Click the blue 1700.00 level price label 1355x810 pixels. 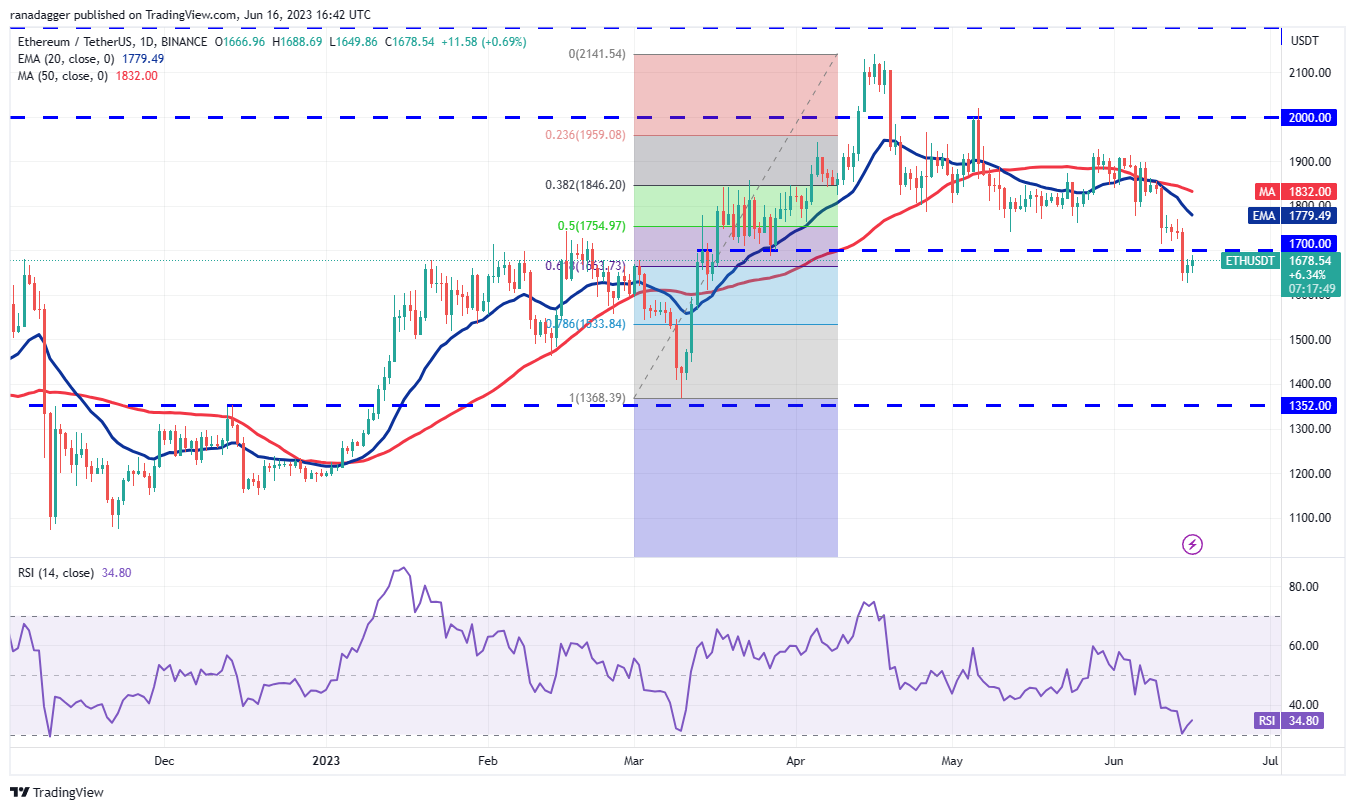[x=1310, y=243]
